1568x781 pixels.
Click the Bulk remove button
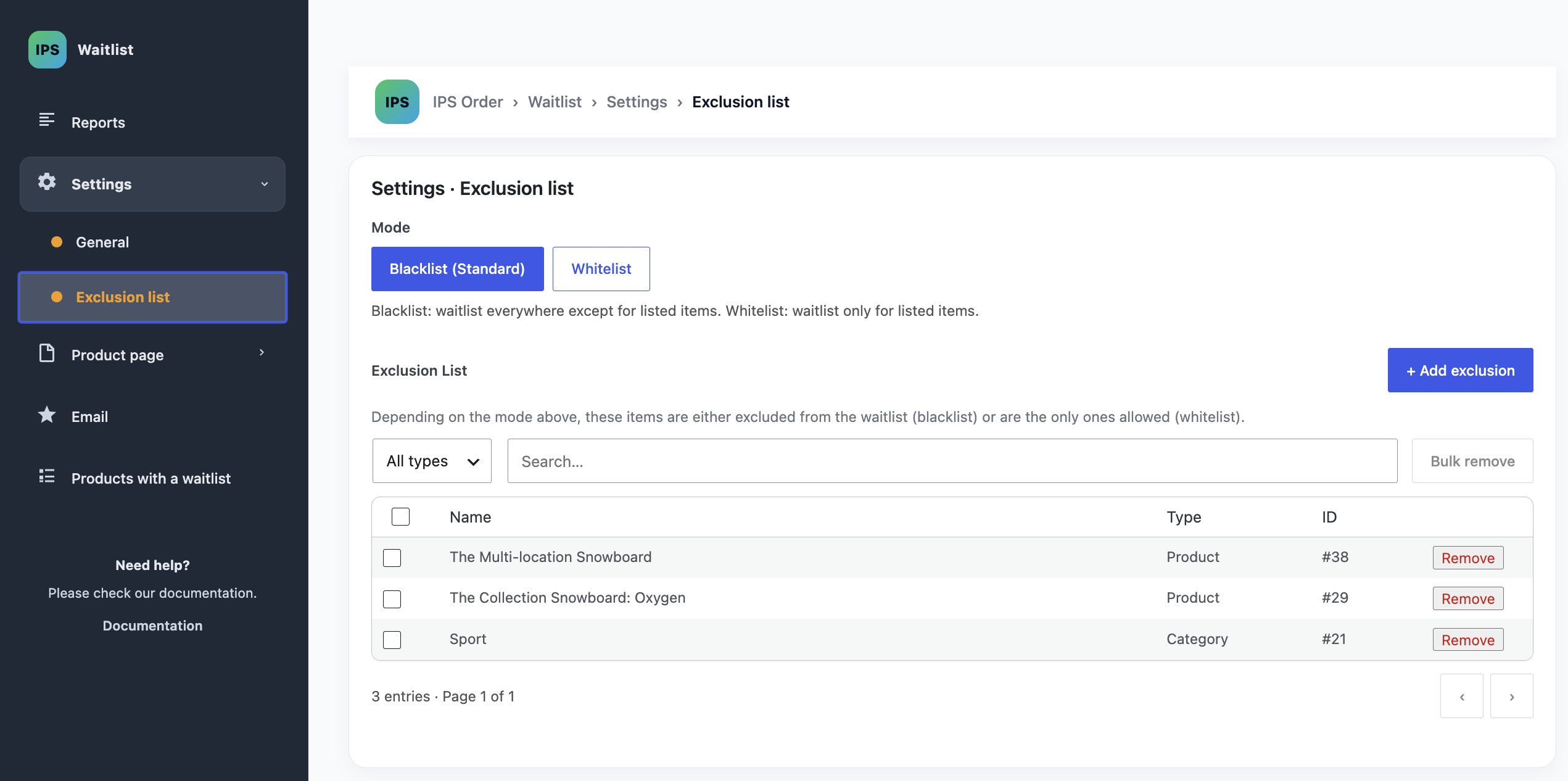point(1472,461)
